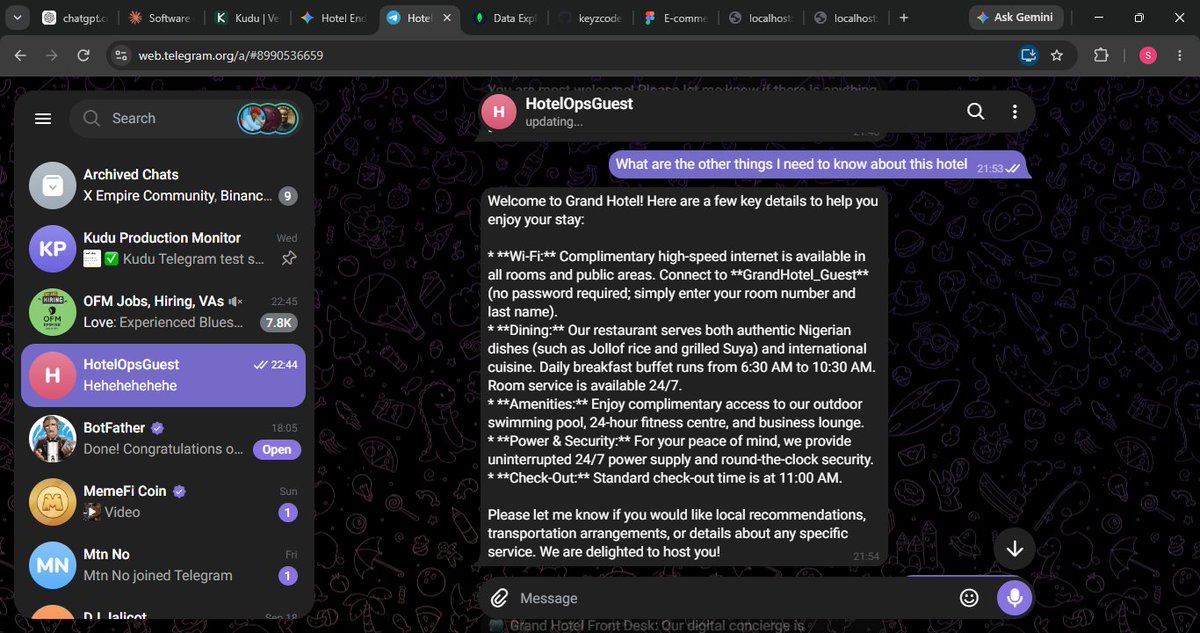Record a voice message with microphone button
The image size is (1200, 633).
coord(1014,598)
